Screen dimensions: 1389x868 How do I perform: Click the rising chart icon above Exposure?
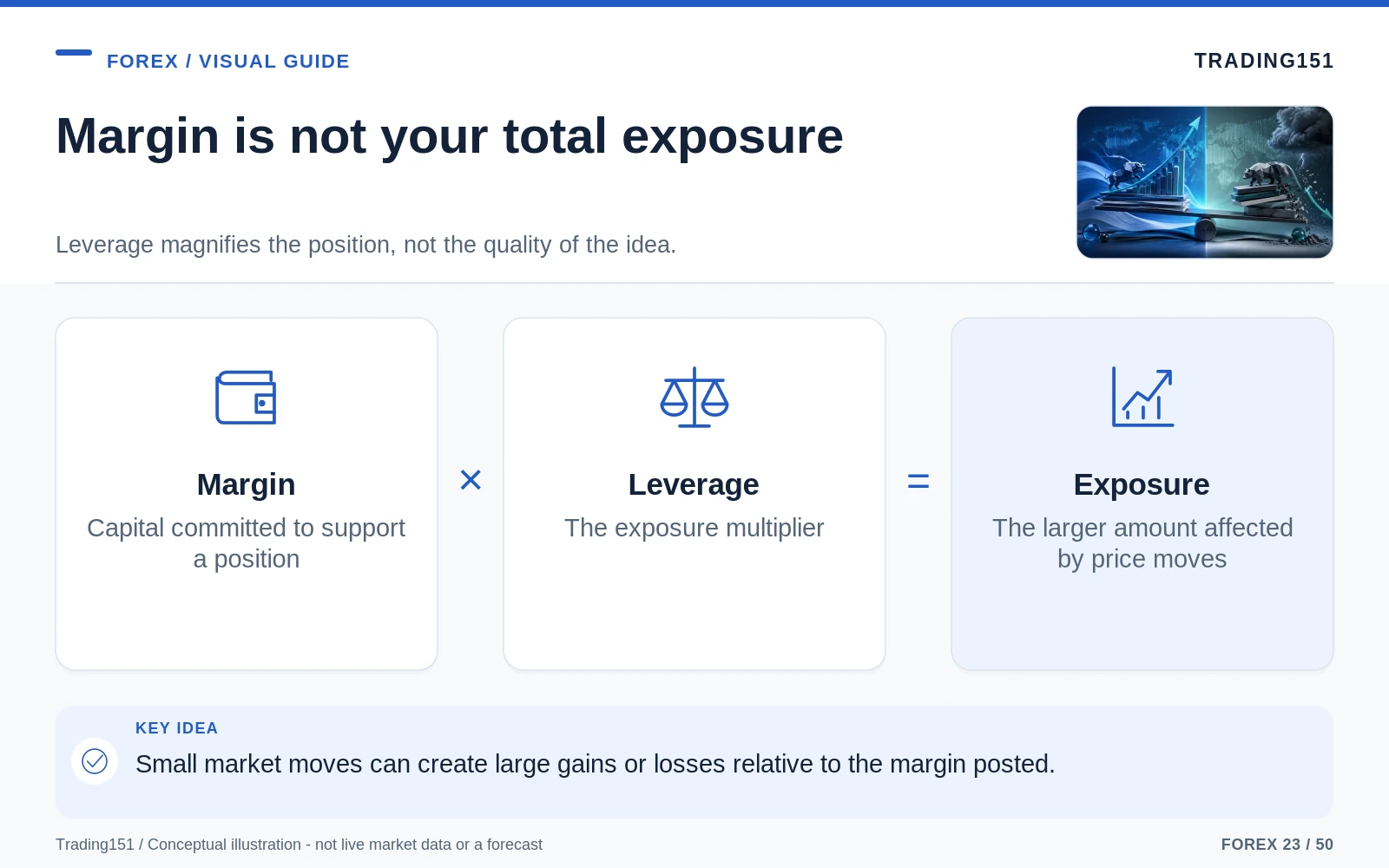click(x=1142, y=398)
